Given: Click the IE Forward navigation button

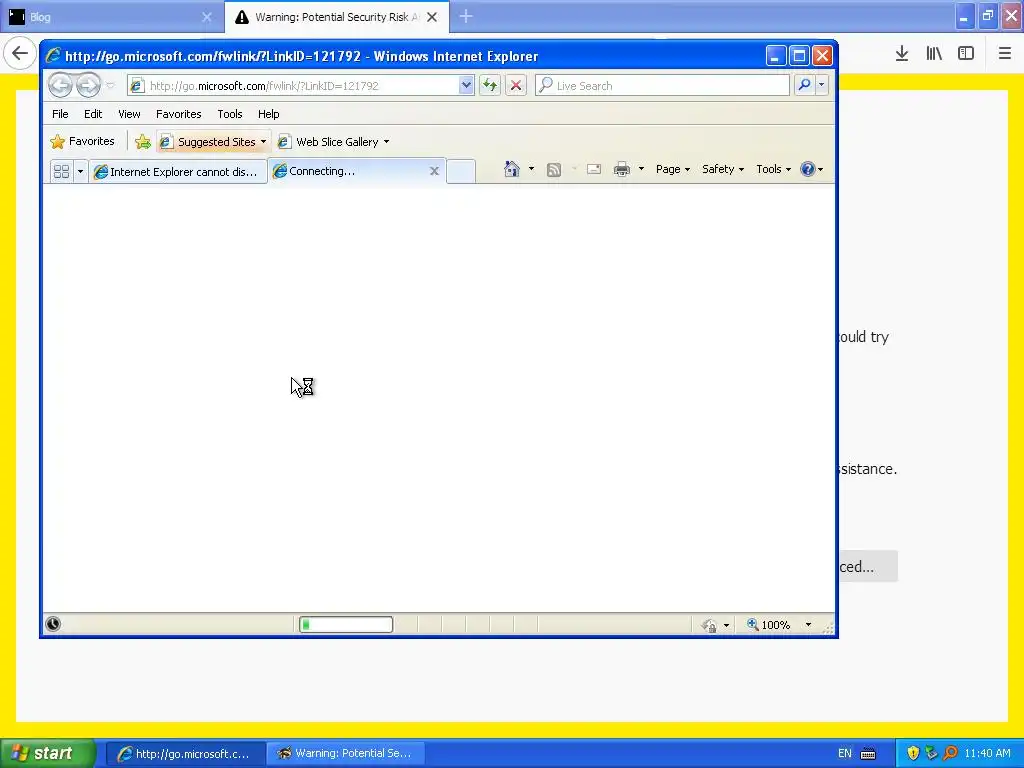Looking at the screenshot, I should click(88, 85).
